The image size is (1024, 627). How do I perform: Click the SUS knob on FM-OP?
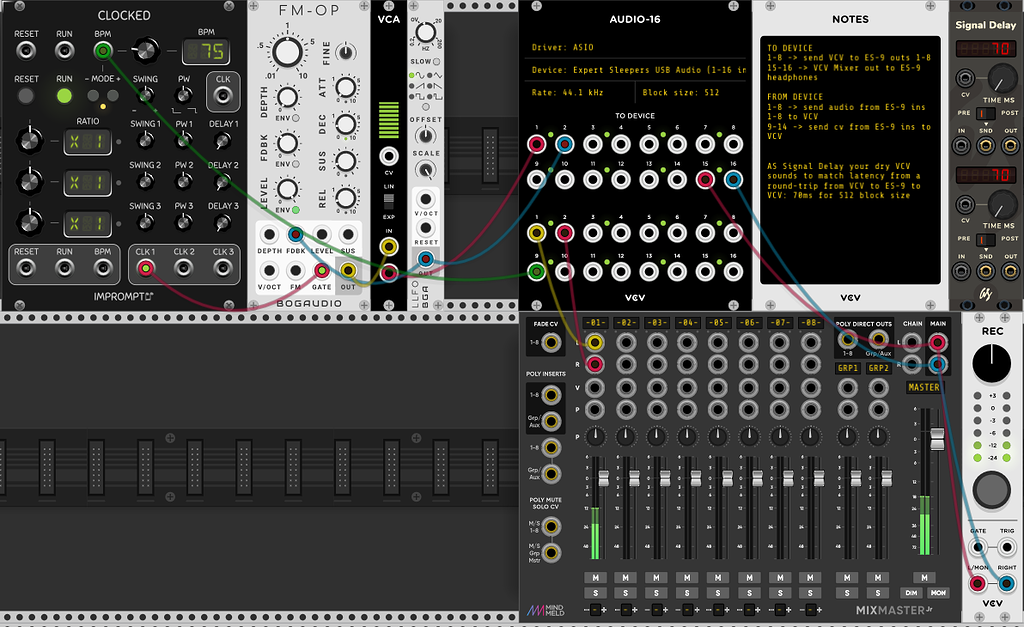[x=345, y=161]
